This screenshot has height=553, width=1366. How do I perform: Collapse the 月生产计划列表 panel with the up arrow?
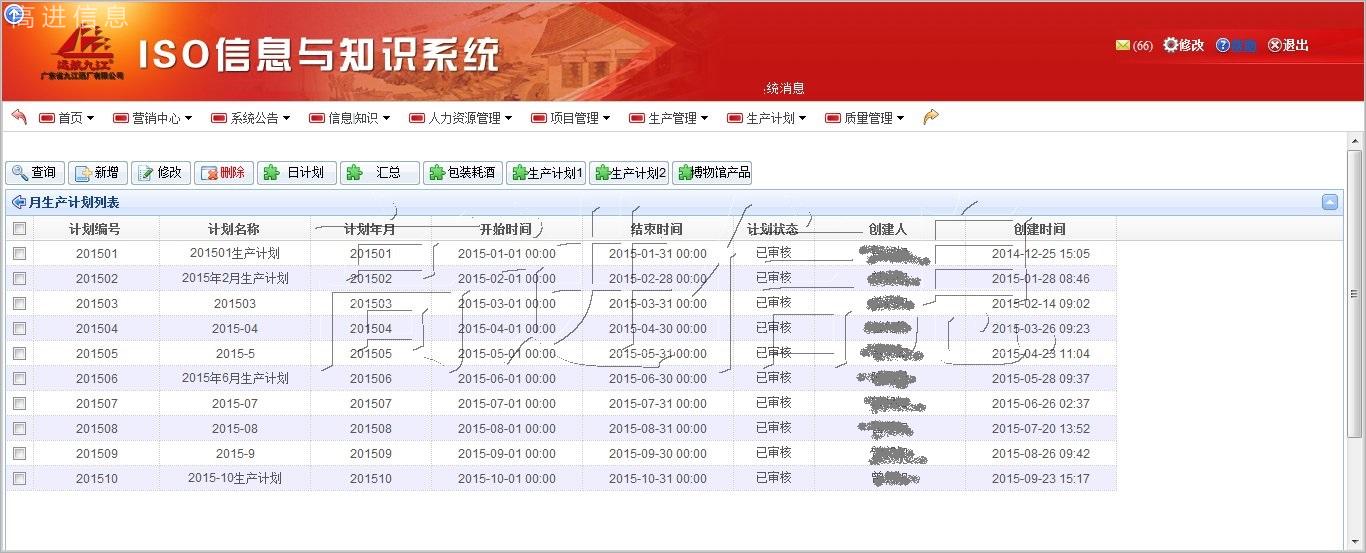pos(1330,202)
